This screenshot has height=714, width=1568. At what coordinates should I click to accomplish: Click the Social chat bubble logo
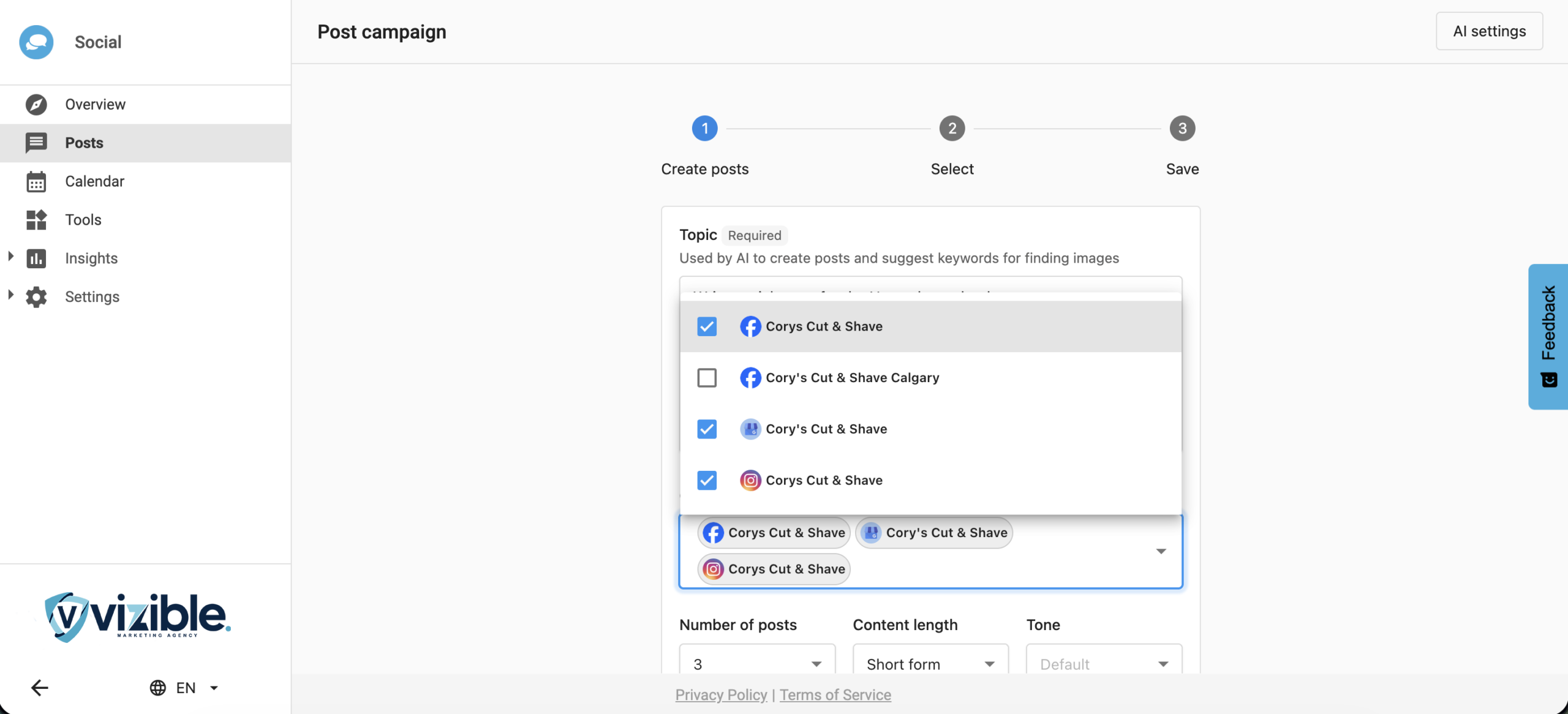(36, 42)
